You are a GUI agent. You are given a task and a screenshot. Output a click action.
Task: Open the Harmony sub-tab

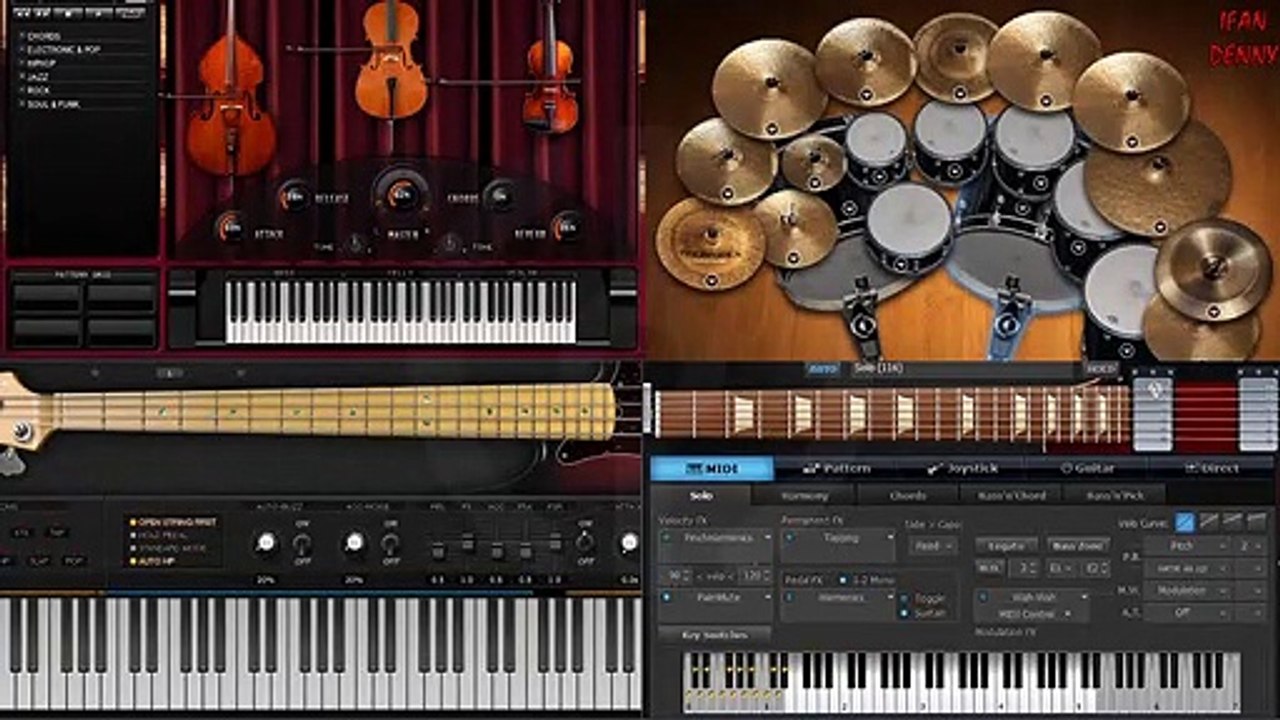pos(804,495)
